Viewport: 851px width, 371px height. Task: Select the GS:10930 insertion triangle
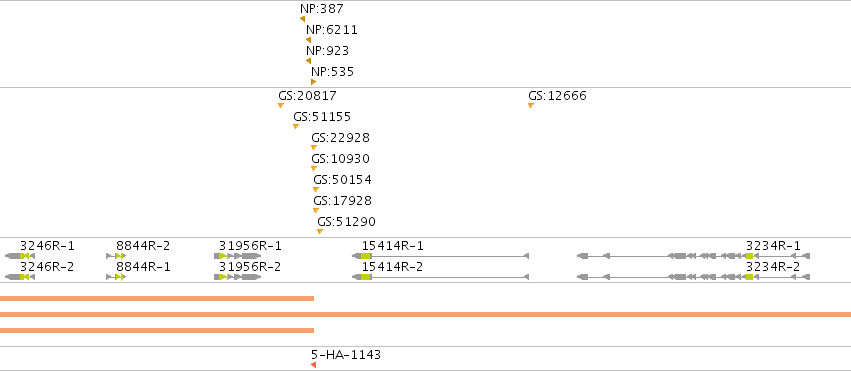click(x=314, y=169)
